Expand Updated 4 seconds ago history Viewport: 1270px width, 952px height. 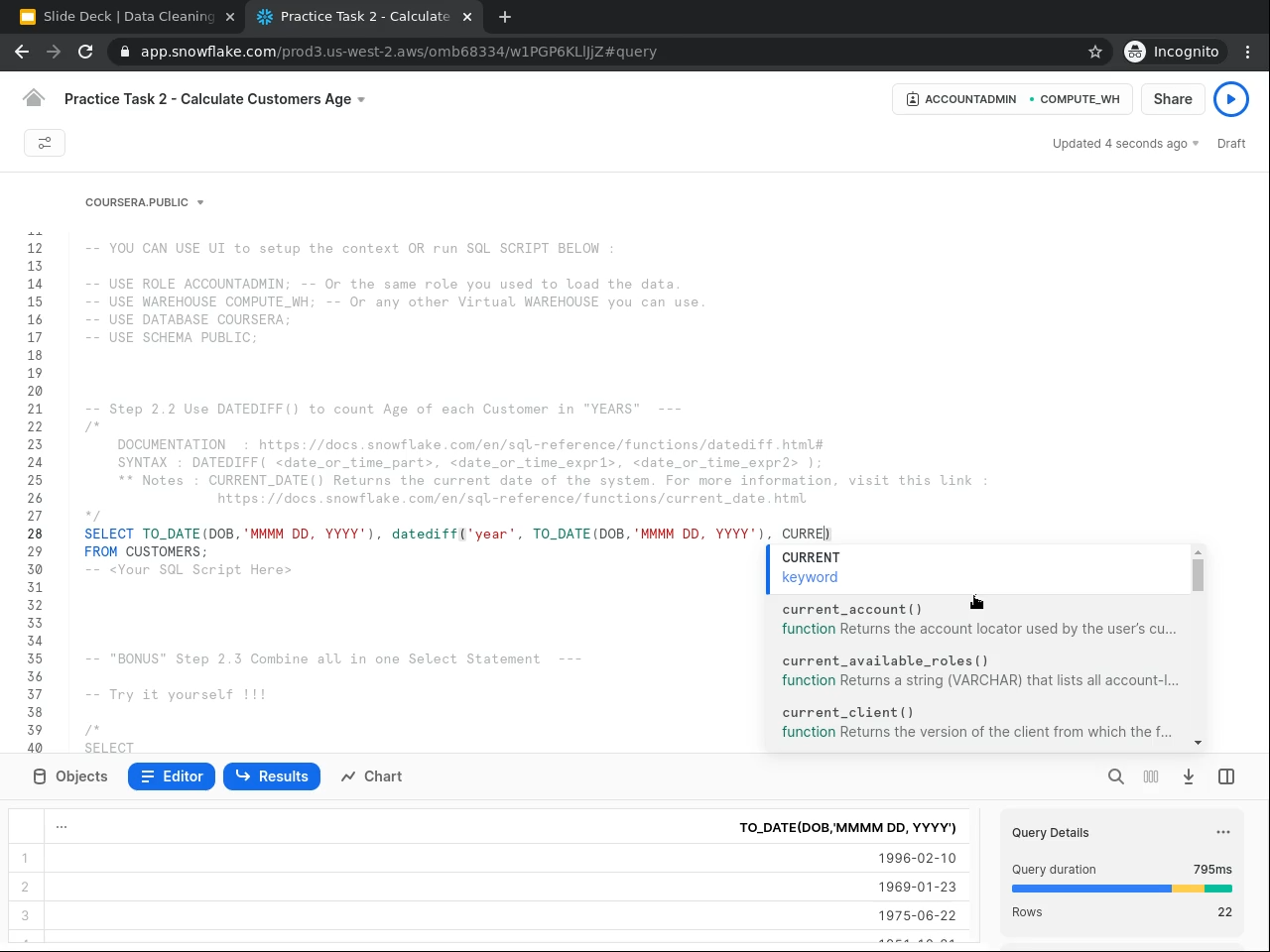[x=1126, y=144]
